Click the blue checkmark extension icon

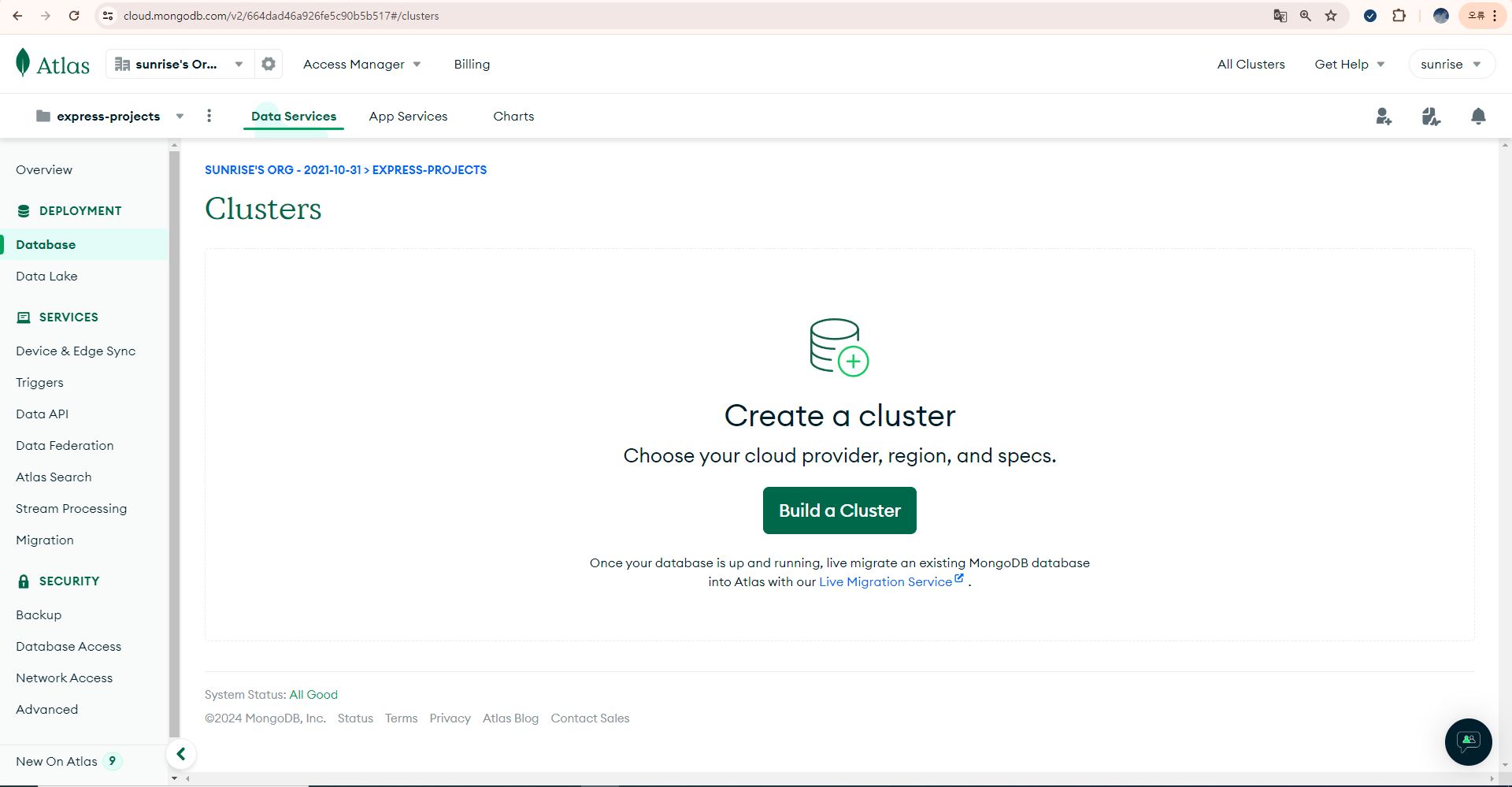tap(1370, 16)
